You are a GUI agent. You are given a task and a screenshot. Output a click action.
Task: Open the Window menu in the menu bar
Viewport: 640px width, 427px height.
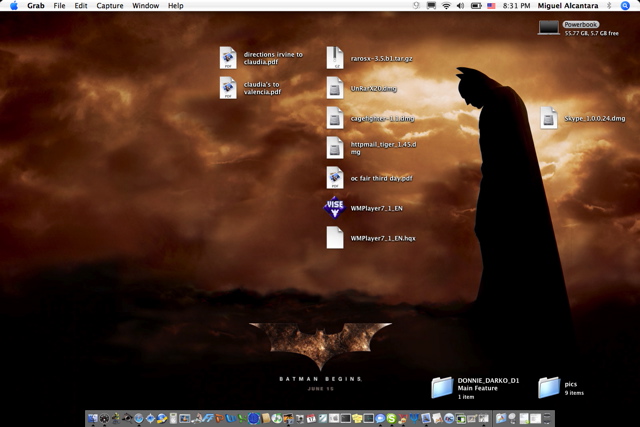coord(145,6)
